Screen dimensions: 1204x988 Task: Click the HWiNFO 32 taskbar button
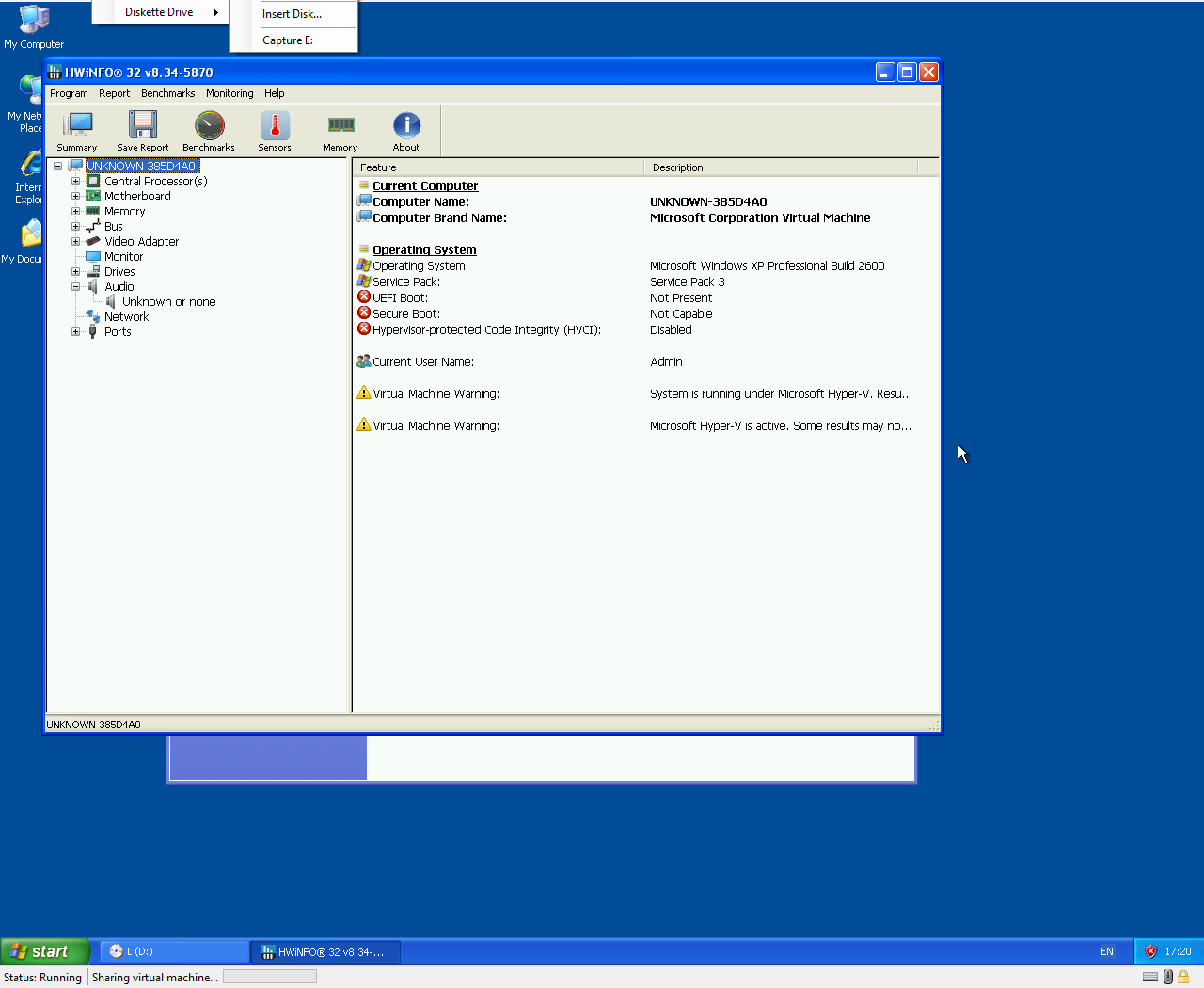point(326,951)
